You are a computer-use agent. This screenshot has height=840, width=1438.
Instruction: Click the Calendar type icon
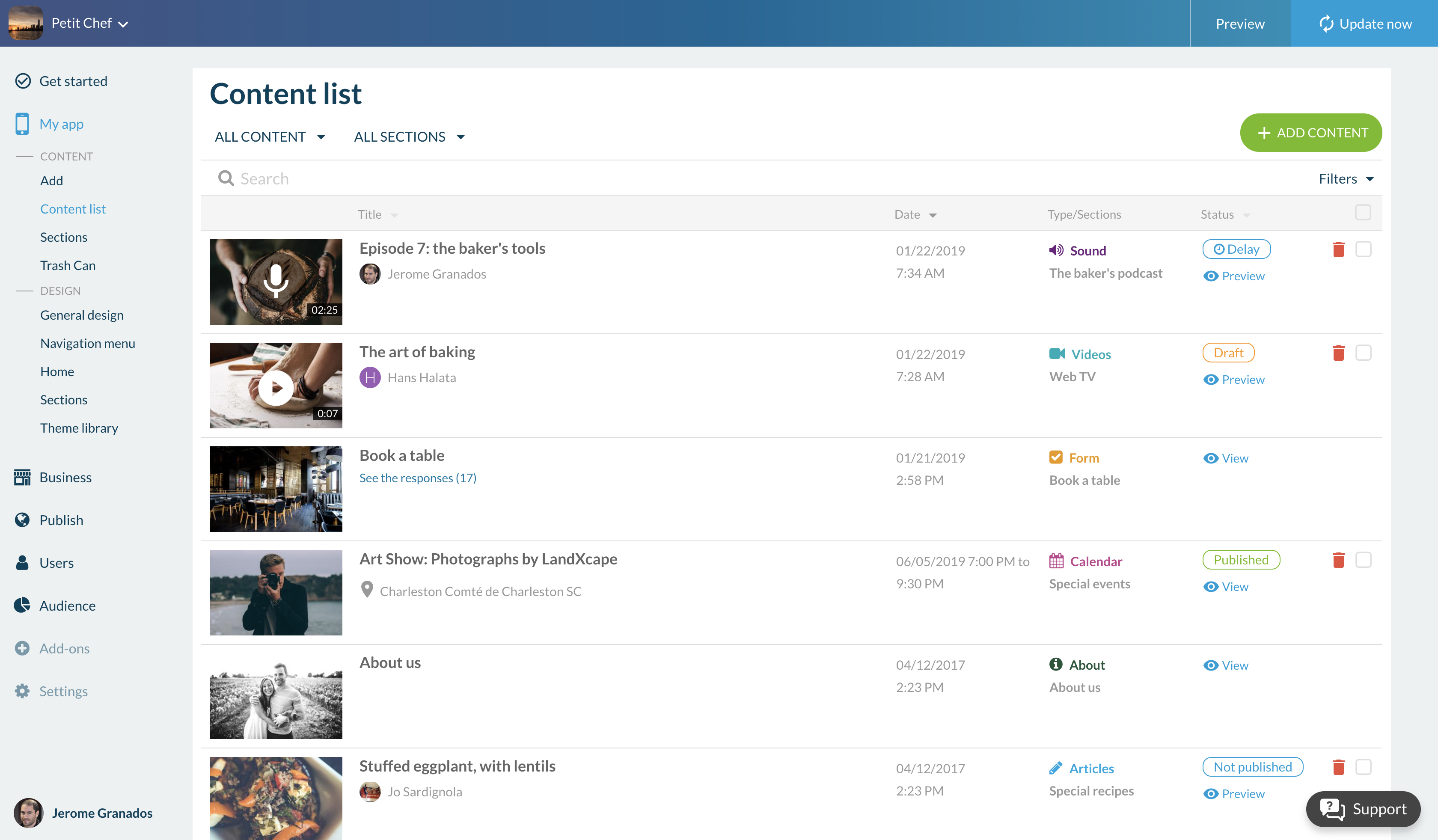click(1056, 561)
